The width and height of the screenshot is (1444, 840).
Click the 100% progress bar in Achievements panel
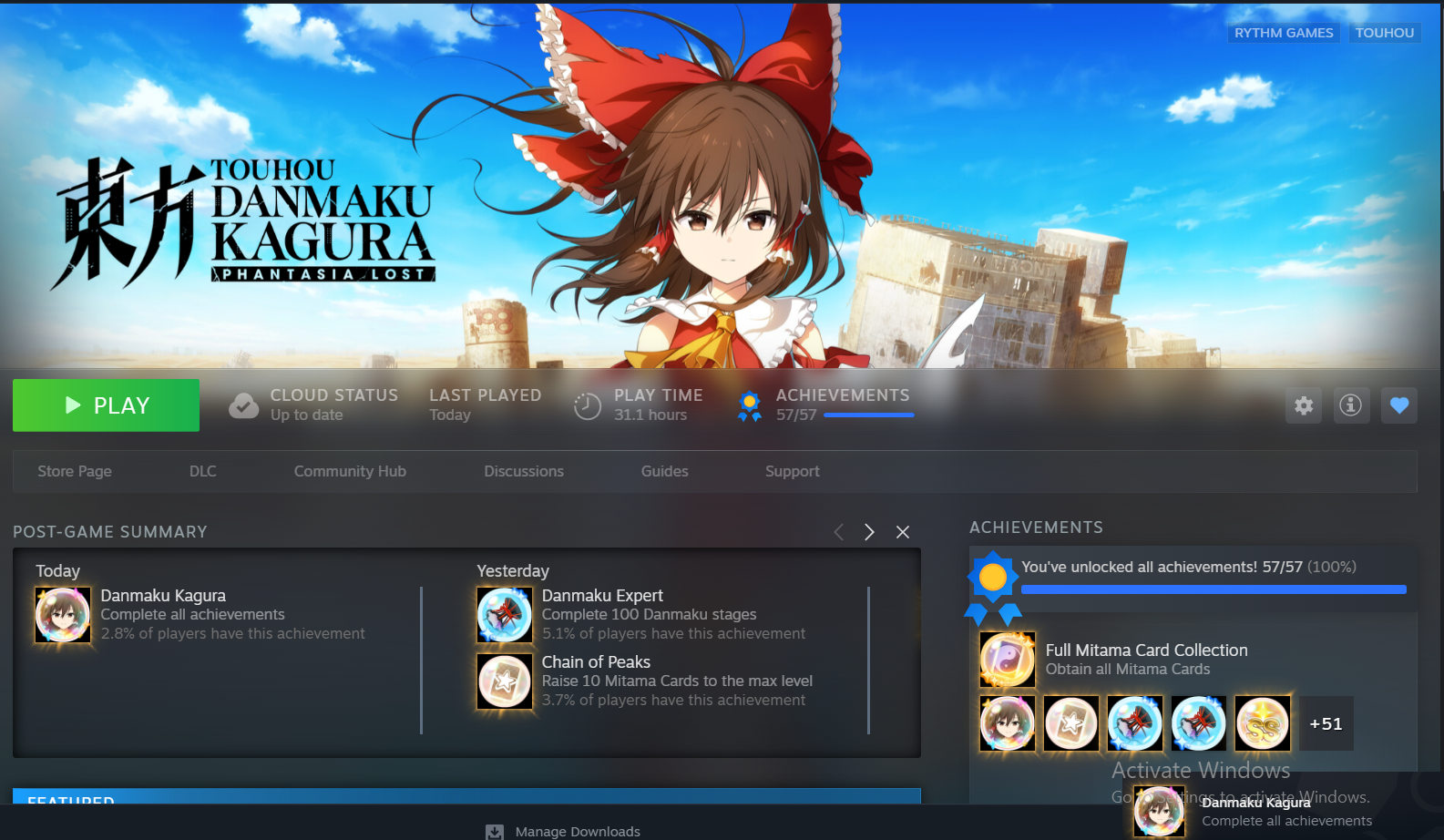tap(1214, 589)
